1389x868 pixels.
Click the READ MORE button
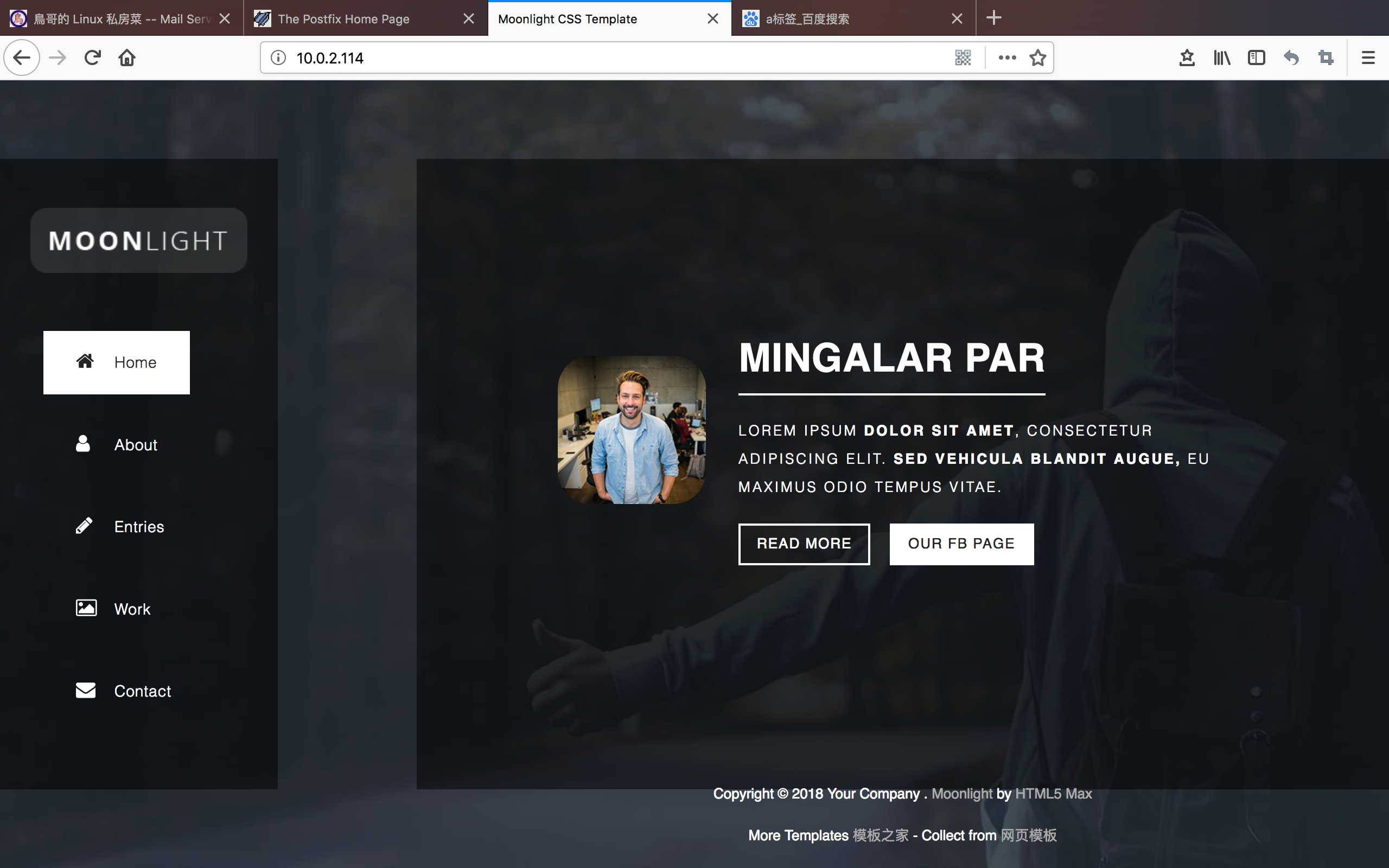click(x=804, y=544)
